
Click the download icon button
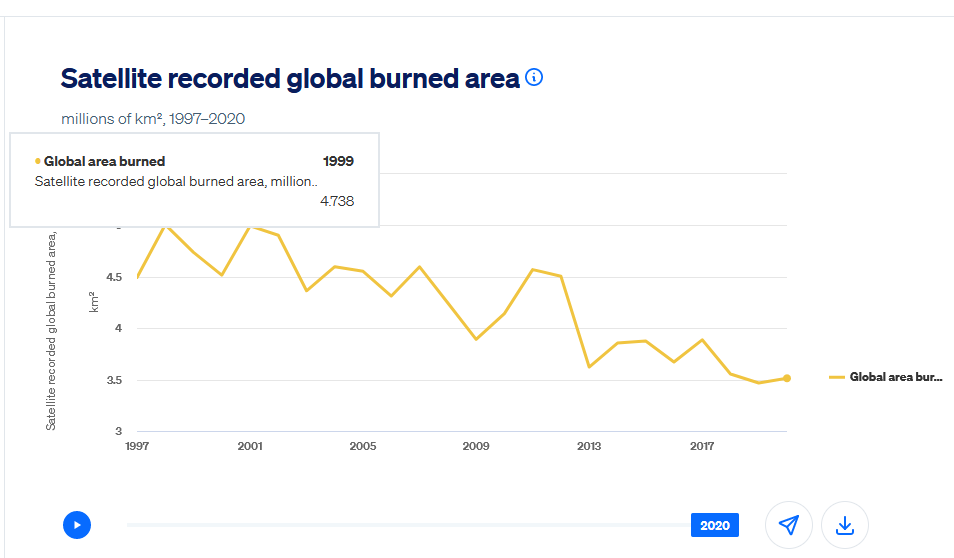click(845, 525)
